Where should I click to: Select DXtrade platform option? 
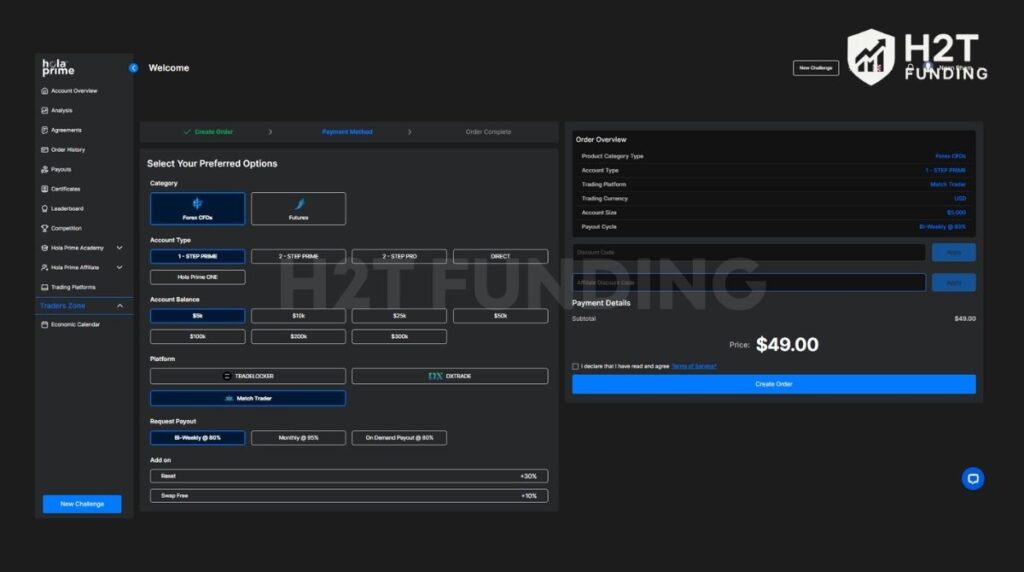coord(450,376)
